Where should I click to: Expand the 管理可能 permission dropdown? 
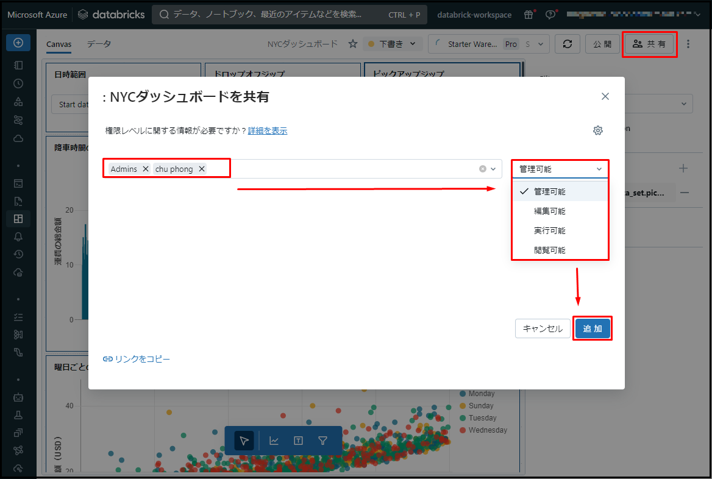tap(560, 170)
